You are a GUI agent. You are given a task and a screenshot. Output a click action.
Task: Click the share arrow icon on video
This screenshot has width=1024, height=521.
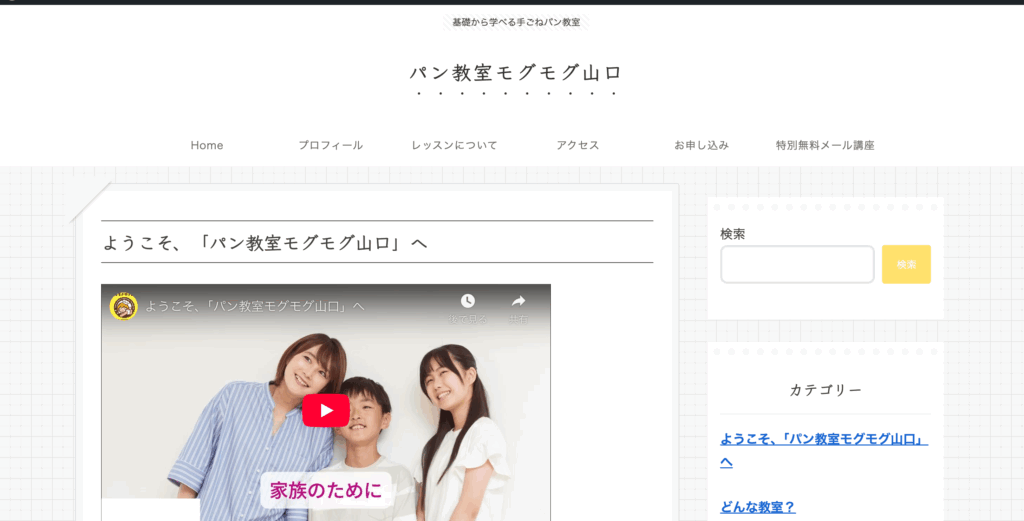tap(518, 301)
